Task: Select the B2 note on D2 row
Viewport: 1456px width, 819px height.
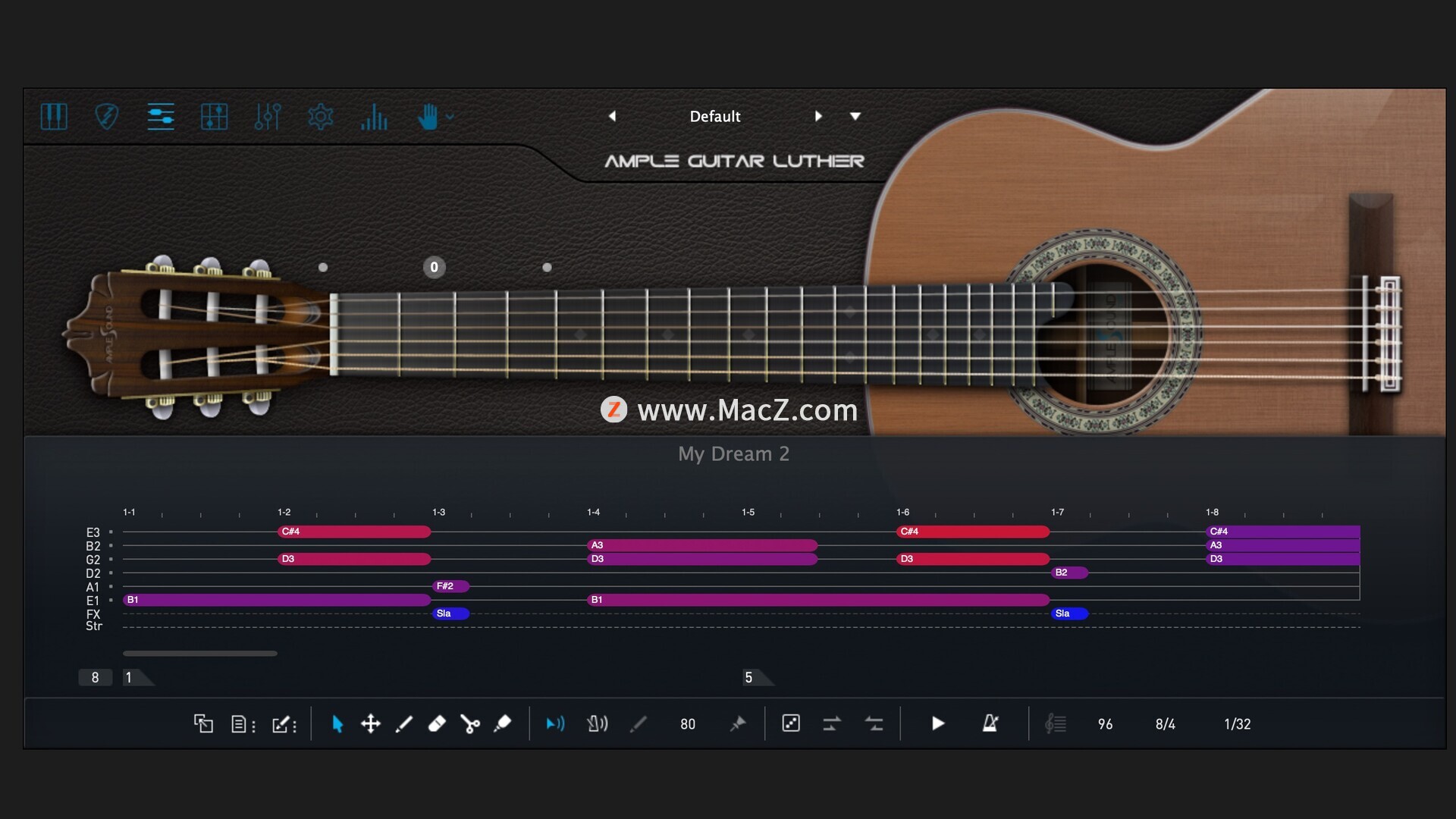Action: (1070, 573)
